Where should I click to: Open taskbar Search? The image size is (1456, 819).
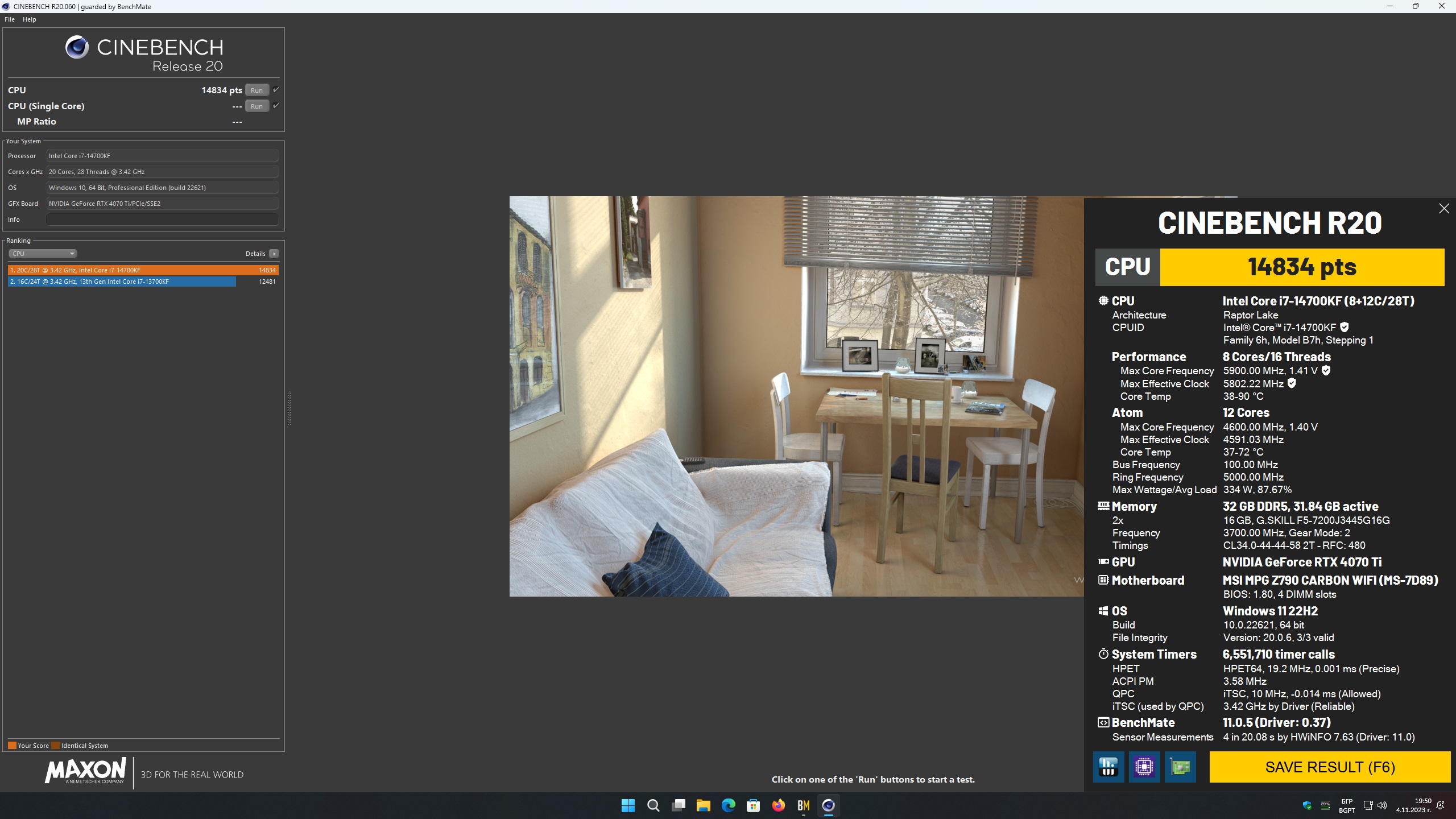pos(653,805)
